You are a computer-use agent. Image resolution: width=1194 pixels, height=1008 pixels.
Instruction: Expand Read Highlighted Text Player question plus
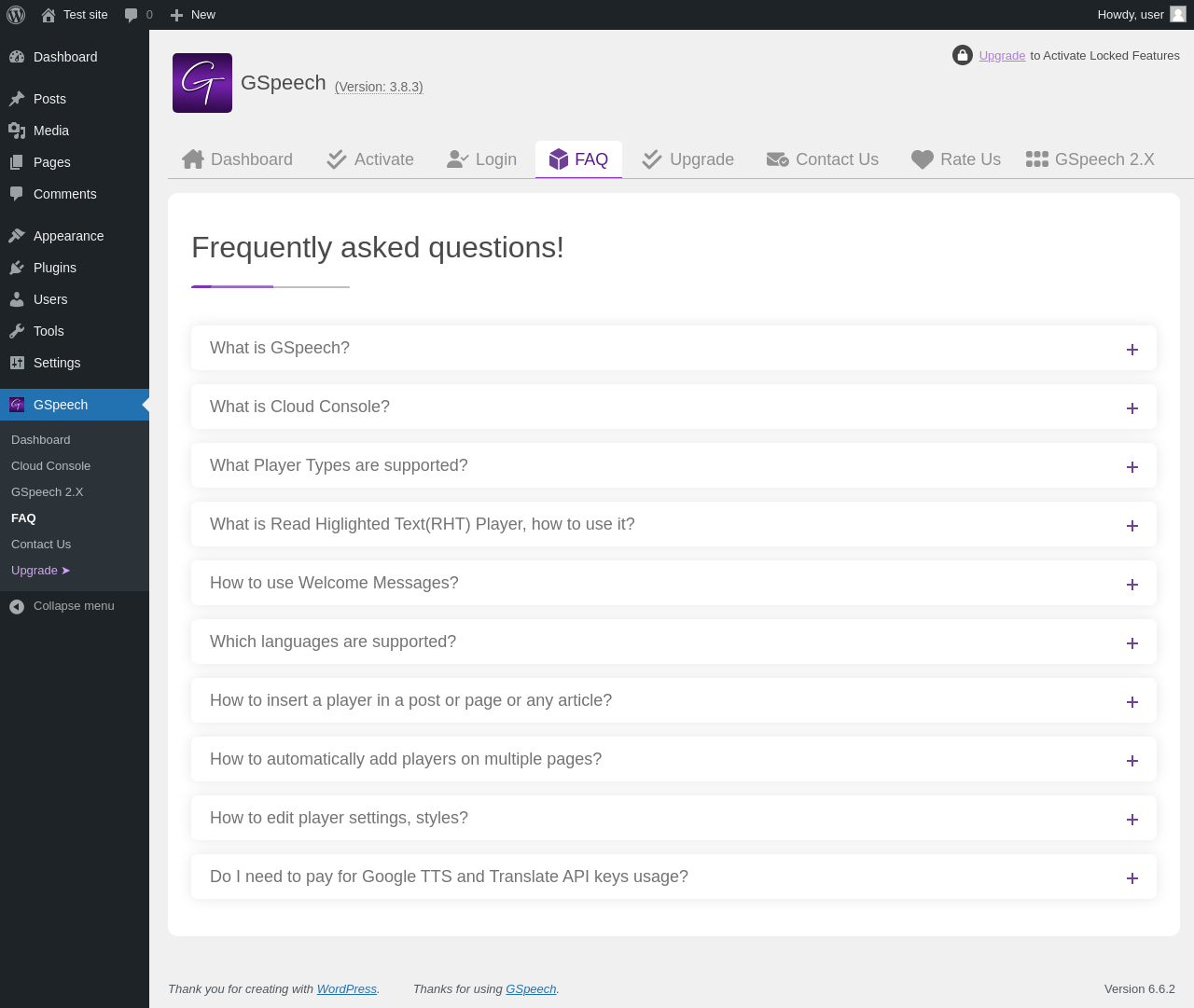pos(1132,526)
